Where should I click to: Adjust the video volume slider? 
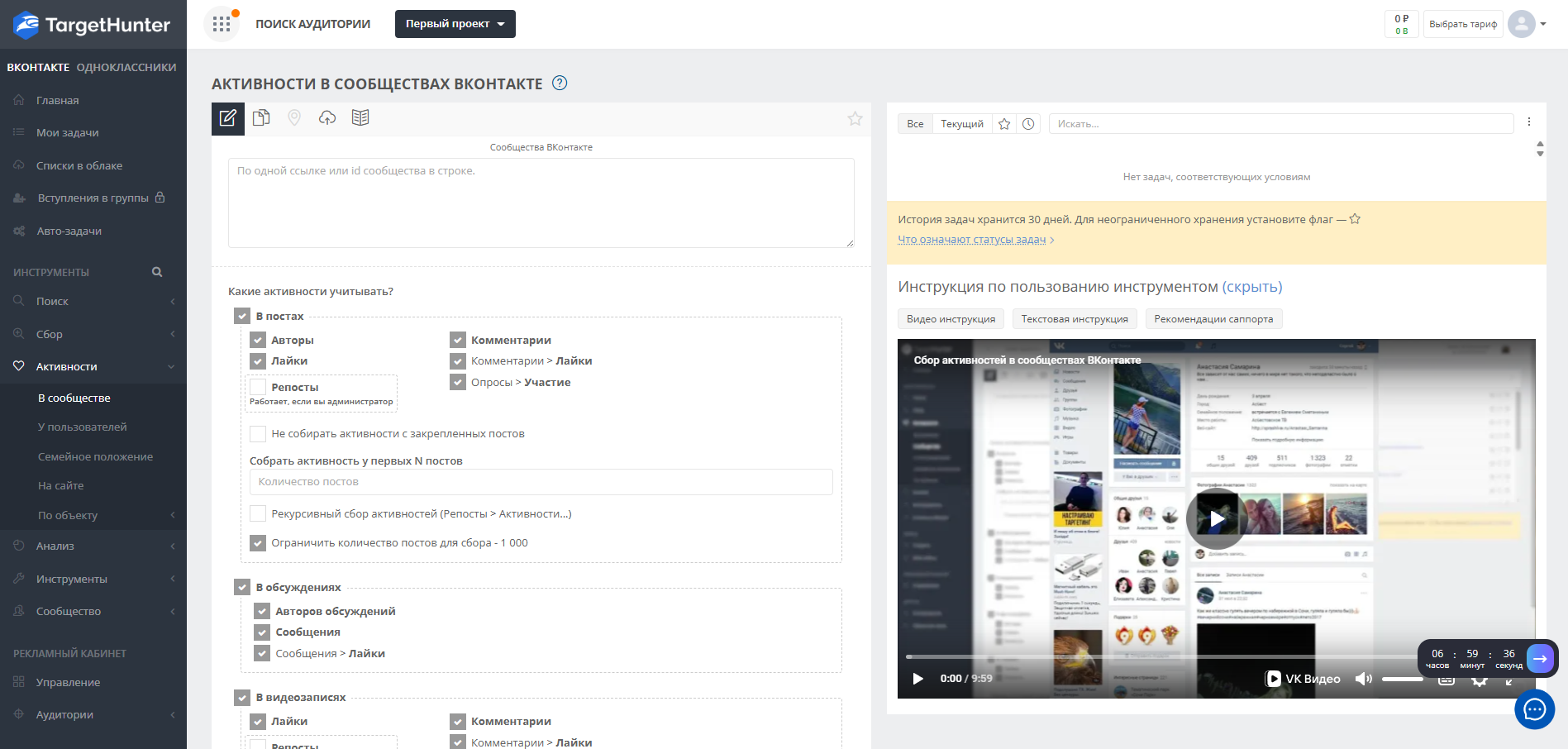tap(1402, 679)
